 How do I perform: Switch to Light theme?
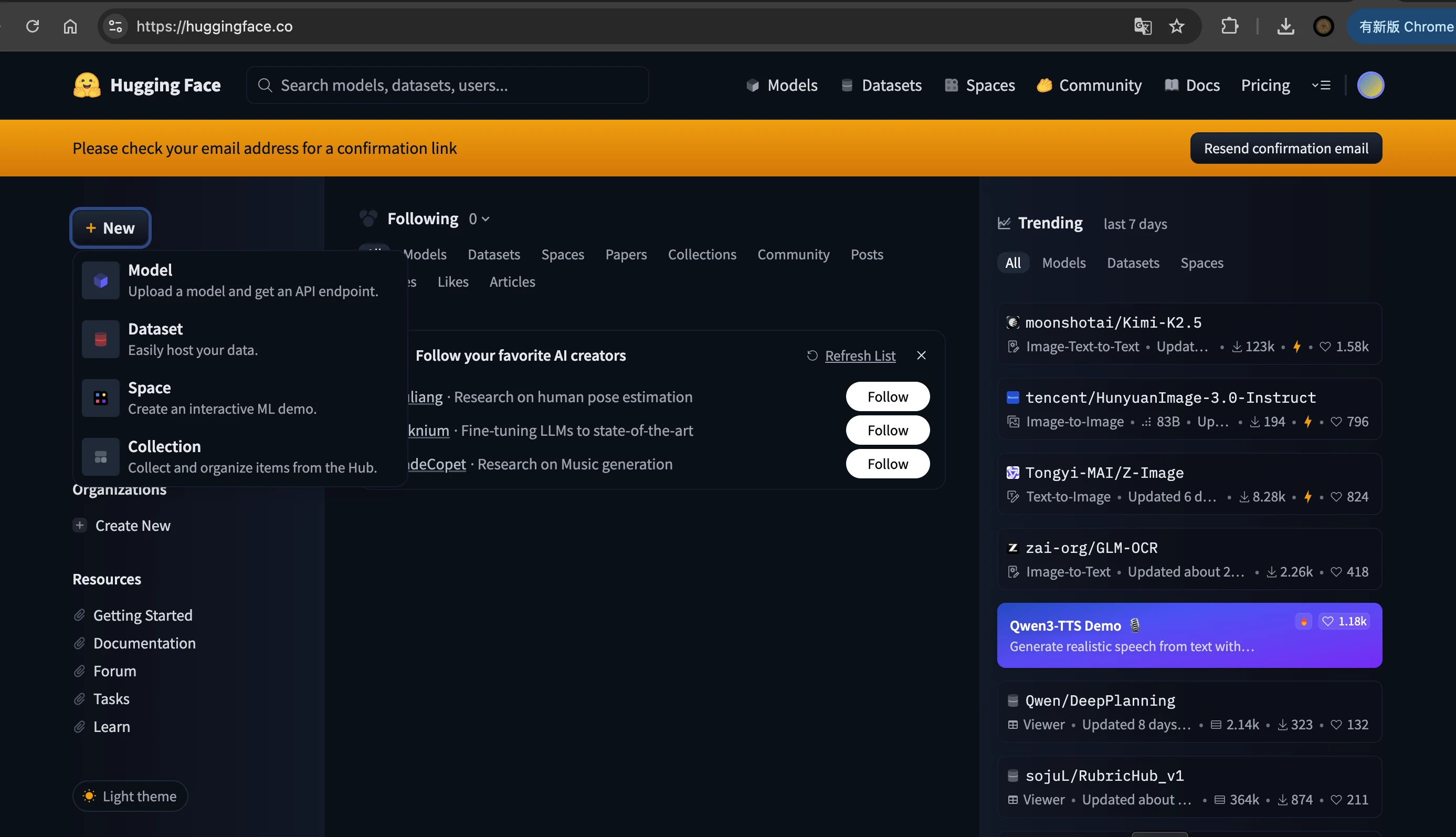coord(130,796)
